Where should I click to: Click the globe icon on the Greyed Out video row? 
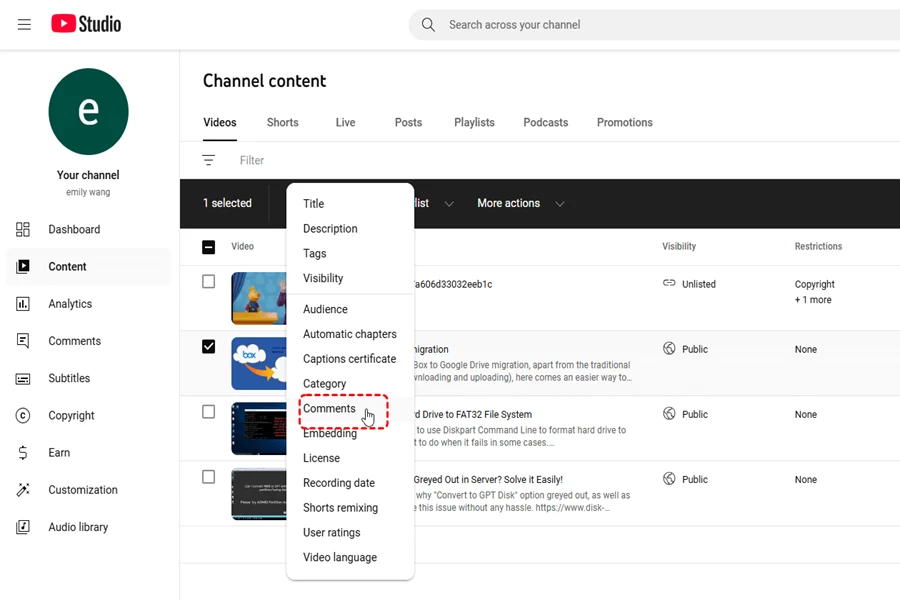click(669, 478)
